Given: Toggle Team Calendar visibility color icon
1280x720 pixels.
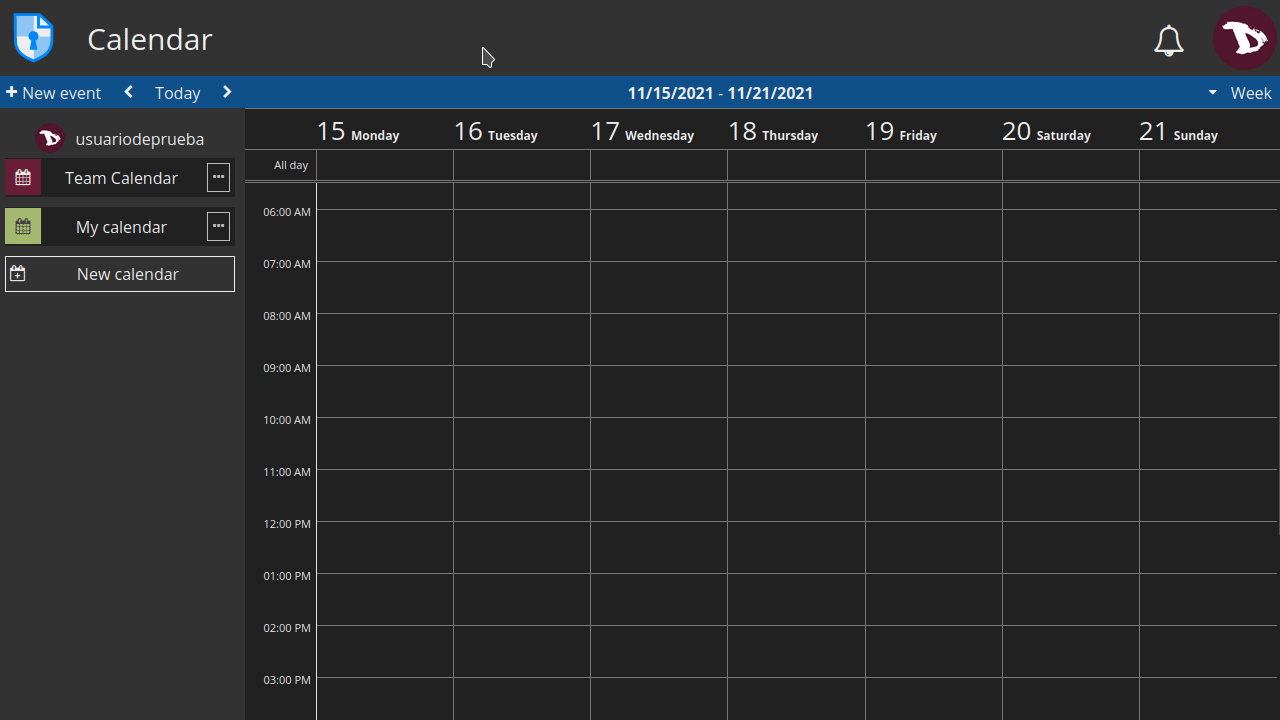Looking at the screenshot, I should pyautogui.click(x=23, y=178).
